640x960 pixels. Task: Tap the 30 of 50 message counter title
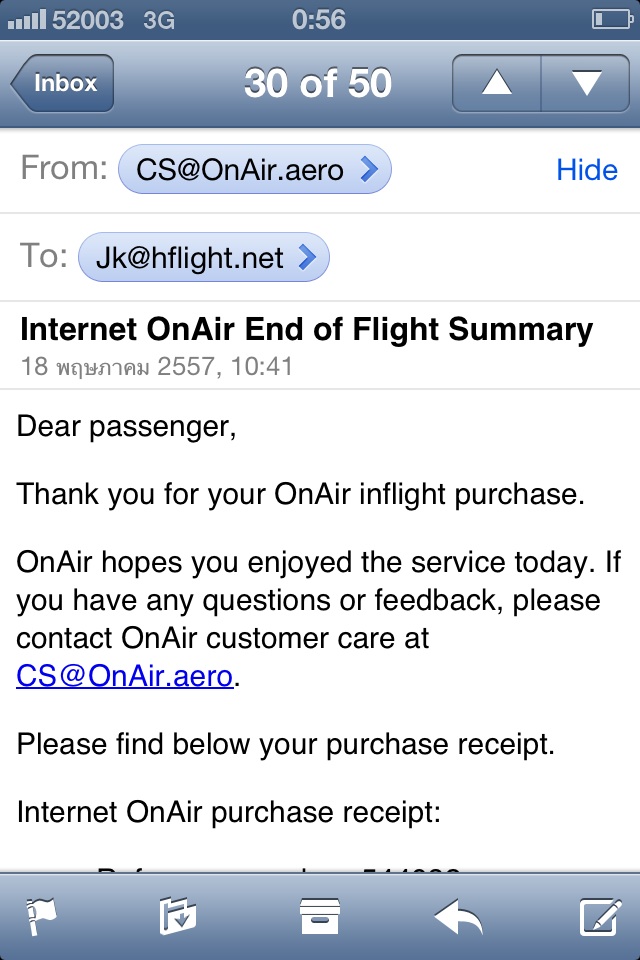point(318,83)
